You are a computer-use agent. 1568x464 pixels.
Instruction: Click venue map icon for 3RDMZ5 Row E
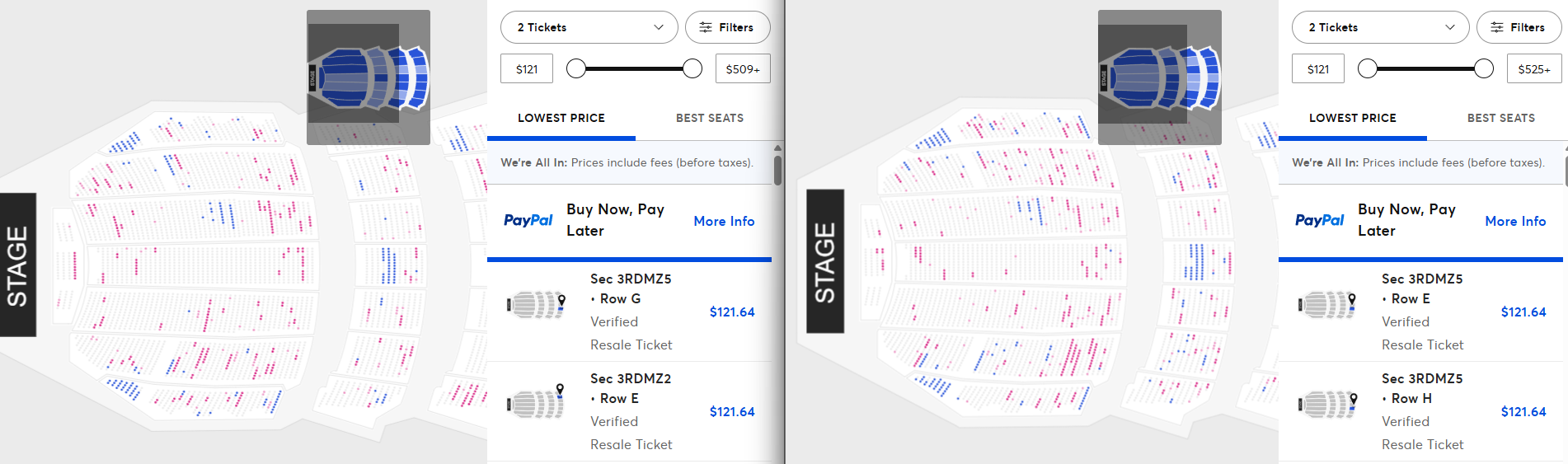point(1328,305)
